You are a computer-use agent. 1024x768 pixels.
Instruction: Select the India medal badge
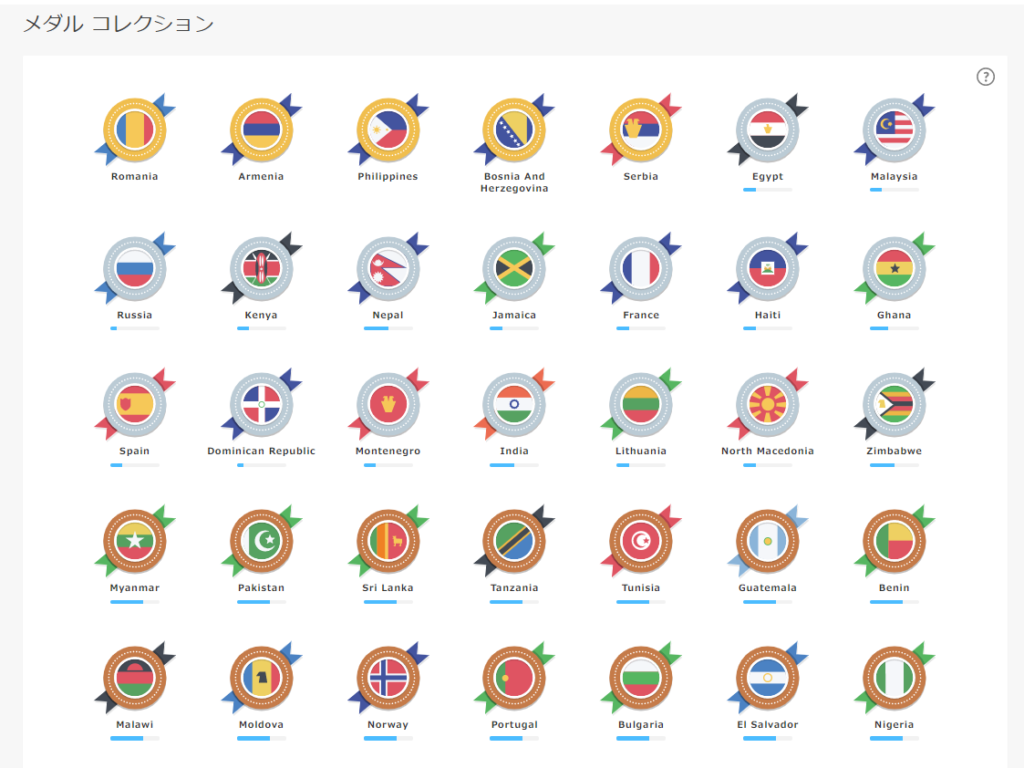tap(514, 404)
